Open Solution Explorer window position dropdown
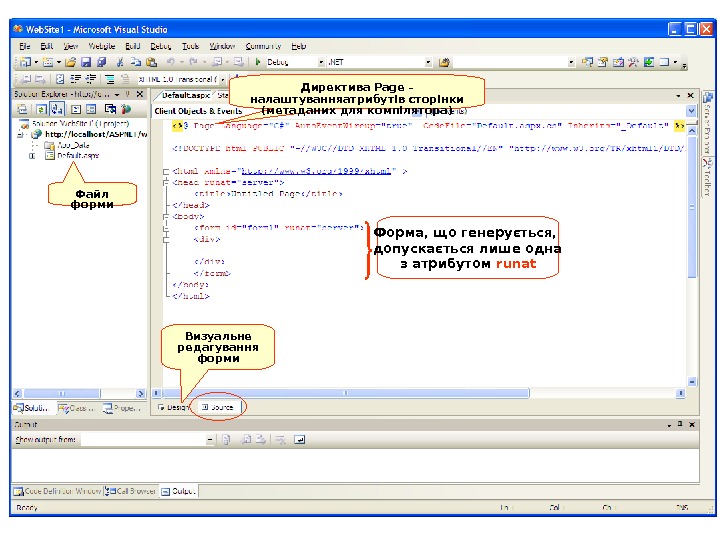This screenshot has width=720, height=540. point(117,94)
